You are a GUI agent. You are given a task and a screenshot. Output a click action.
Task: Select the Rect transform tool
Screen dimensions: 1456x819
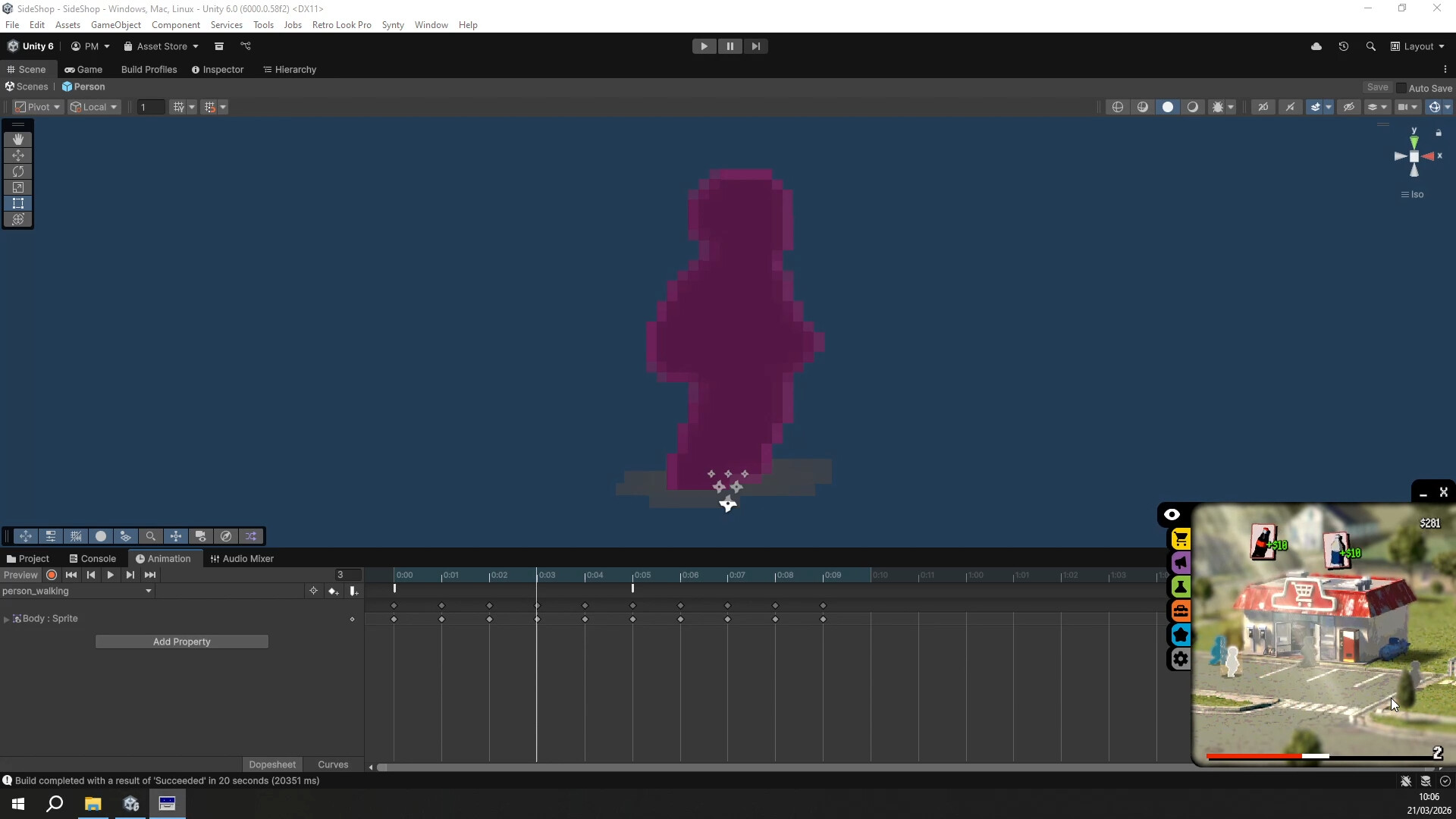(x=18, y=203)
